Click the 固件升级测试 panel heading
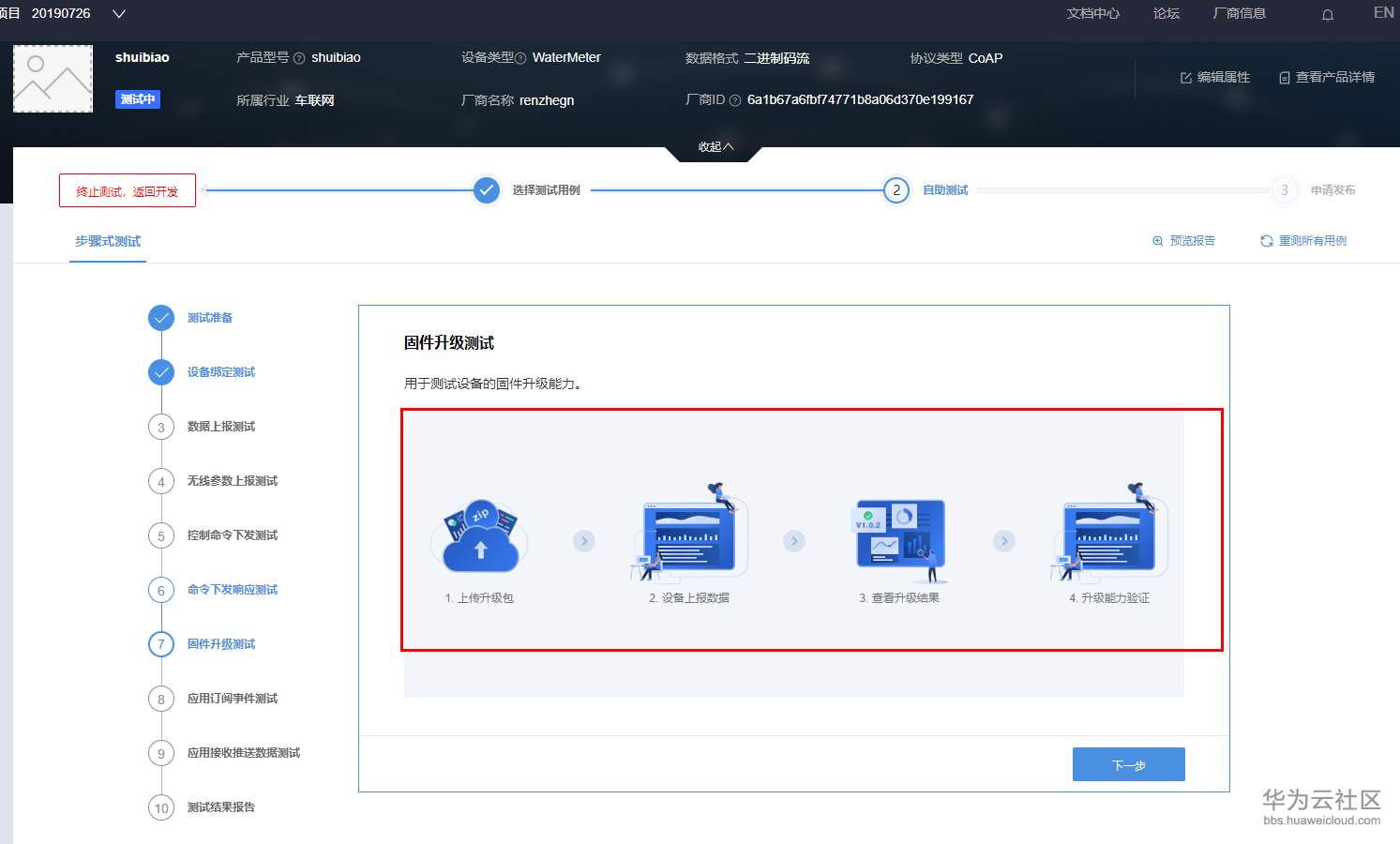1400x844 pixels. (x=449, y=343)
